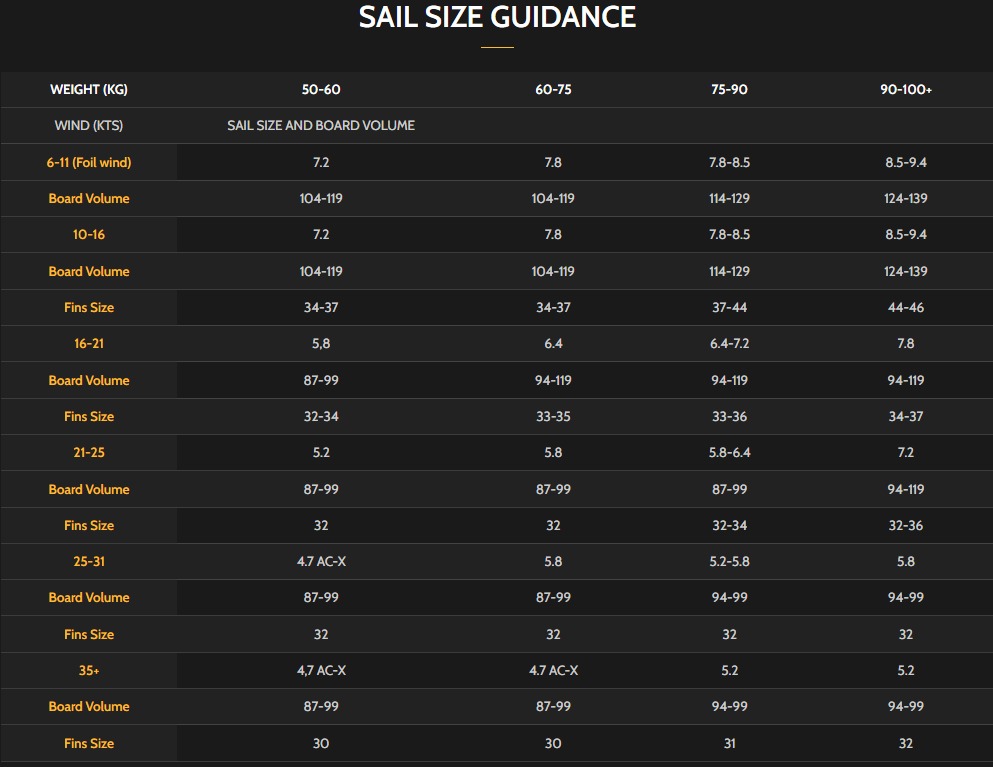Click the 50-60 weight column header
Viewport: 993px width, 767px height.
point(321,90)
